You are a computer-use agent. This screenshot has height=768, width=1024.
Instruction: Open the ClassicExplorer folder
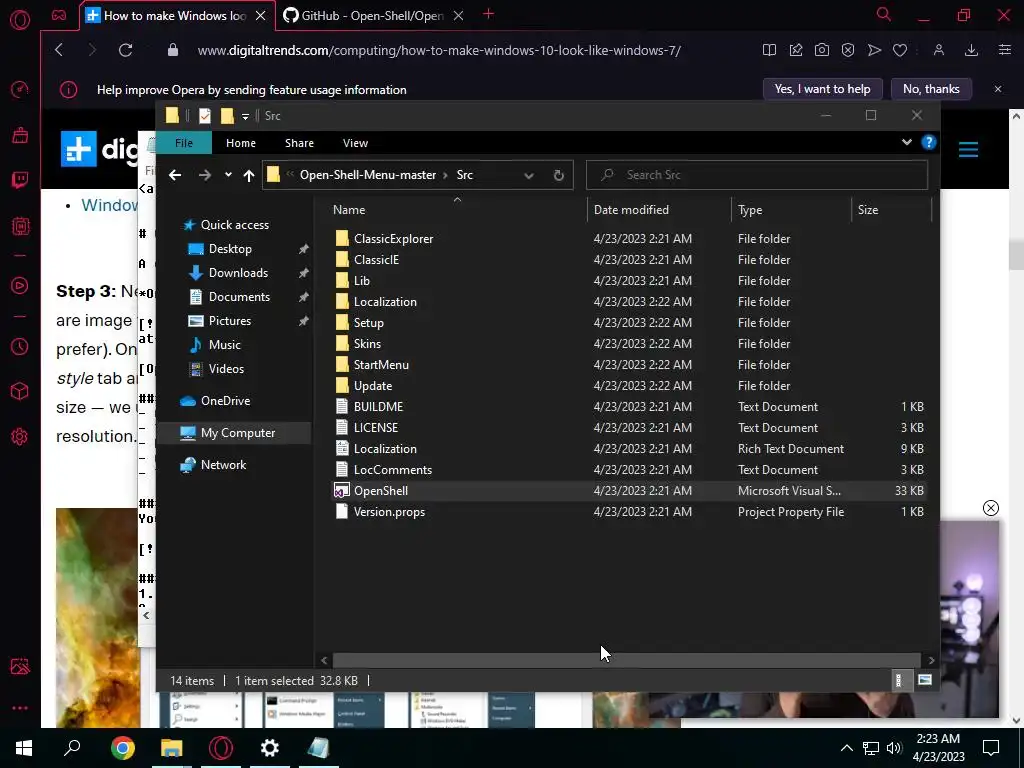tap(393, 239)
